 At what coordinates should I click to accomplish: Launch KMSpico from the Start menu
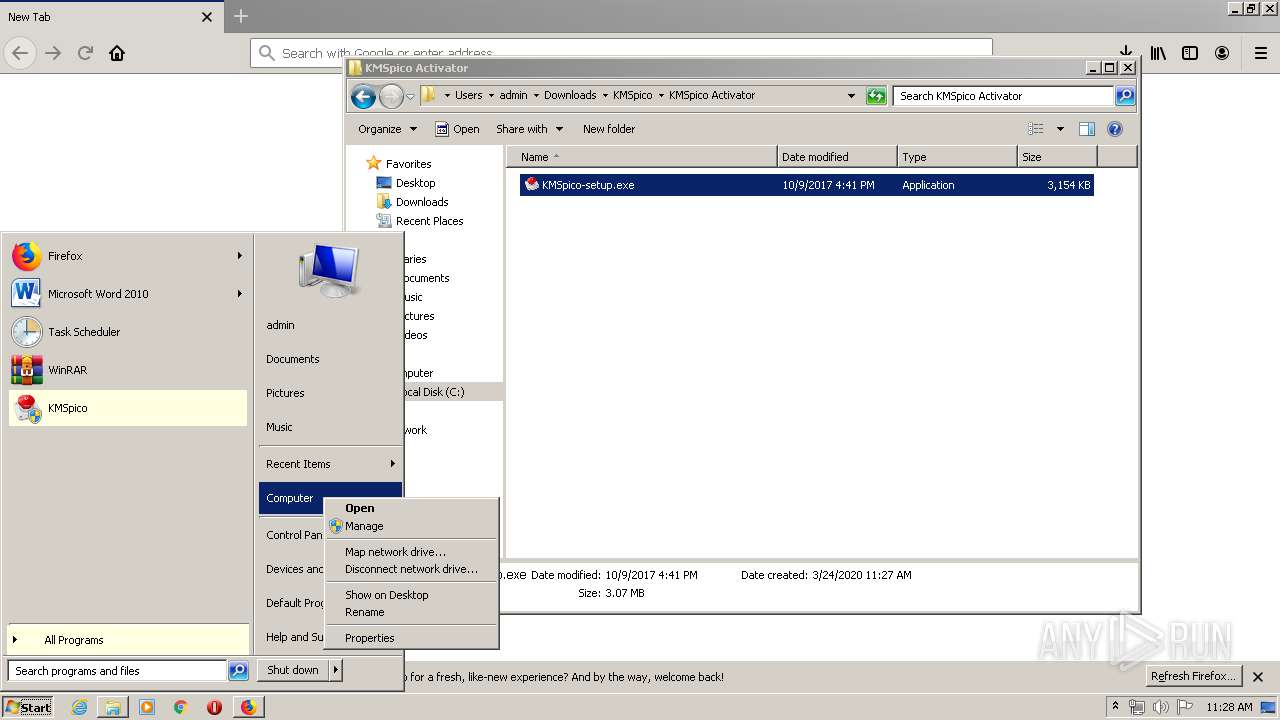click(x=127, y=408)
